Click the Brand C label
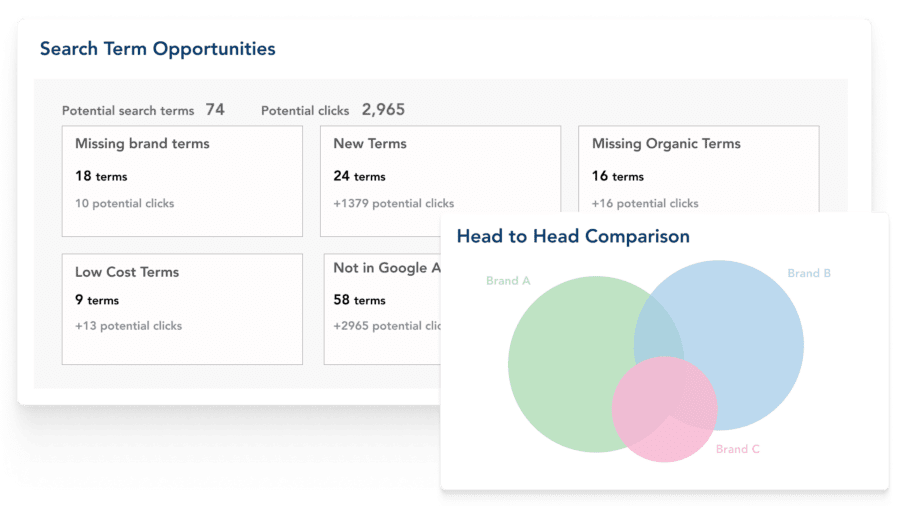 tap(738, 449)
